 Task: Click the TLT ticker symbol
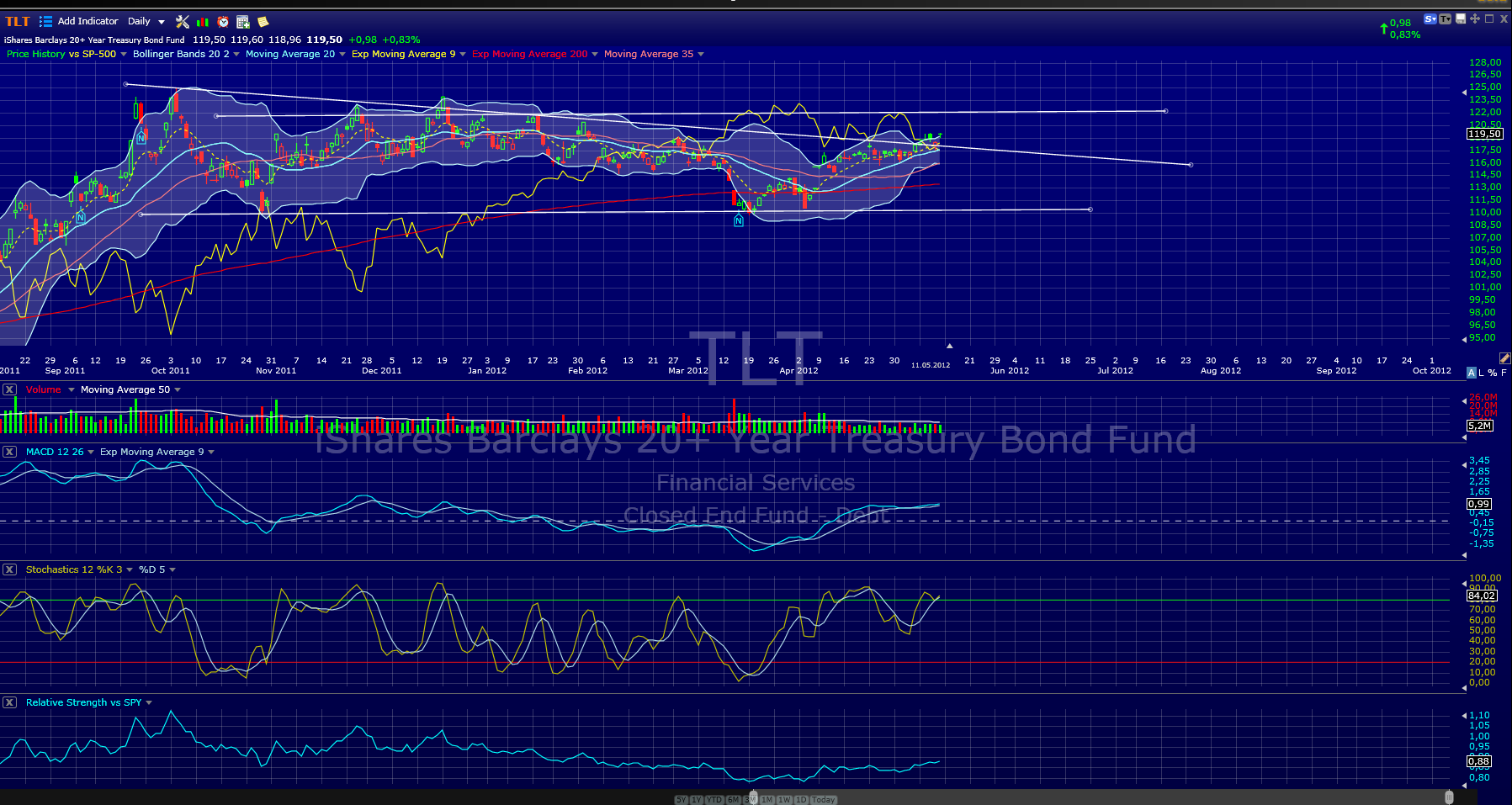coord(18,22)
